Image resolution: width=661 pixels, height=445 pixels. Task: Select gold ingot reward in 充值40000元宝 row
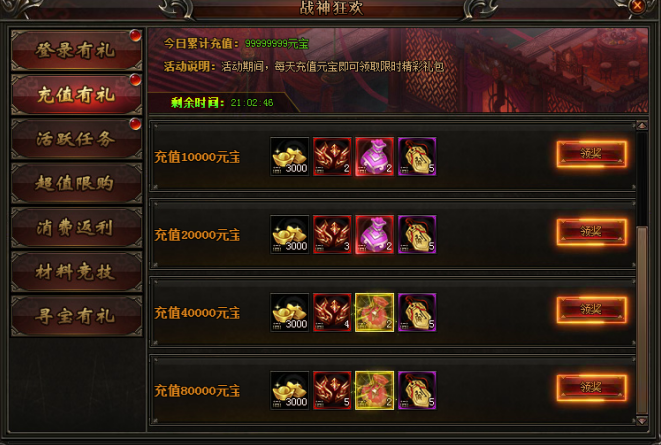click(x=290, y=312)
